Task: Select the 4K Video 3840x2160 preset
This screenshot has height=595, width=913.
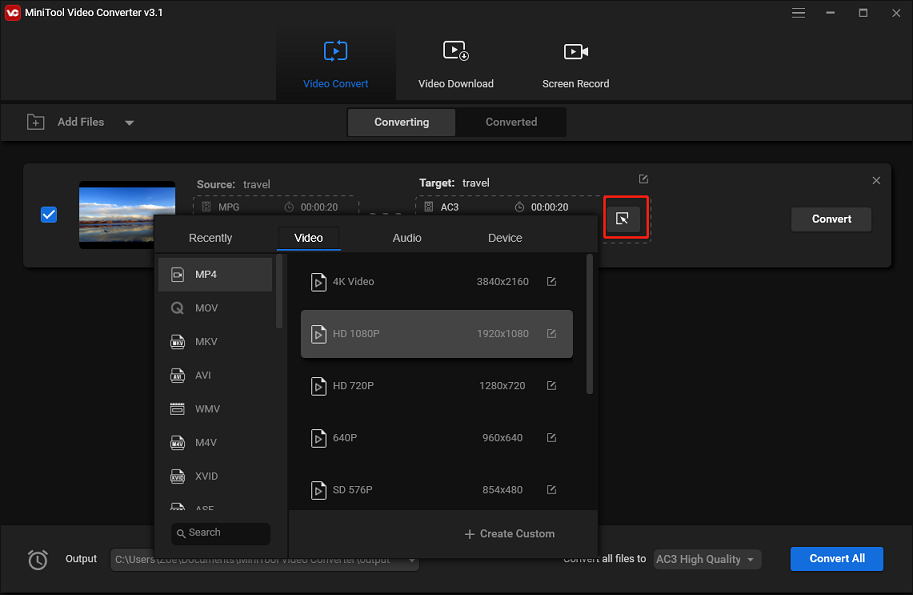Action: coord(437,282)
